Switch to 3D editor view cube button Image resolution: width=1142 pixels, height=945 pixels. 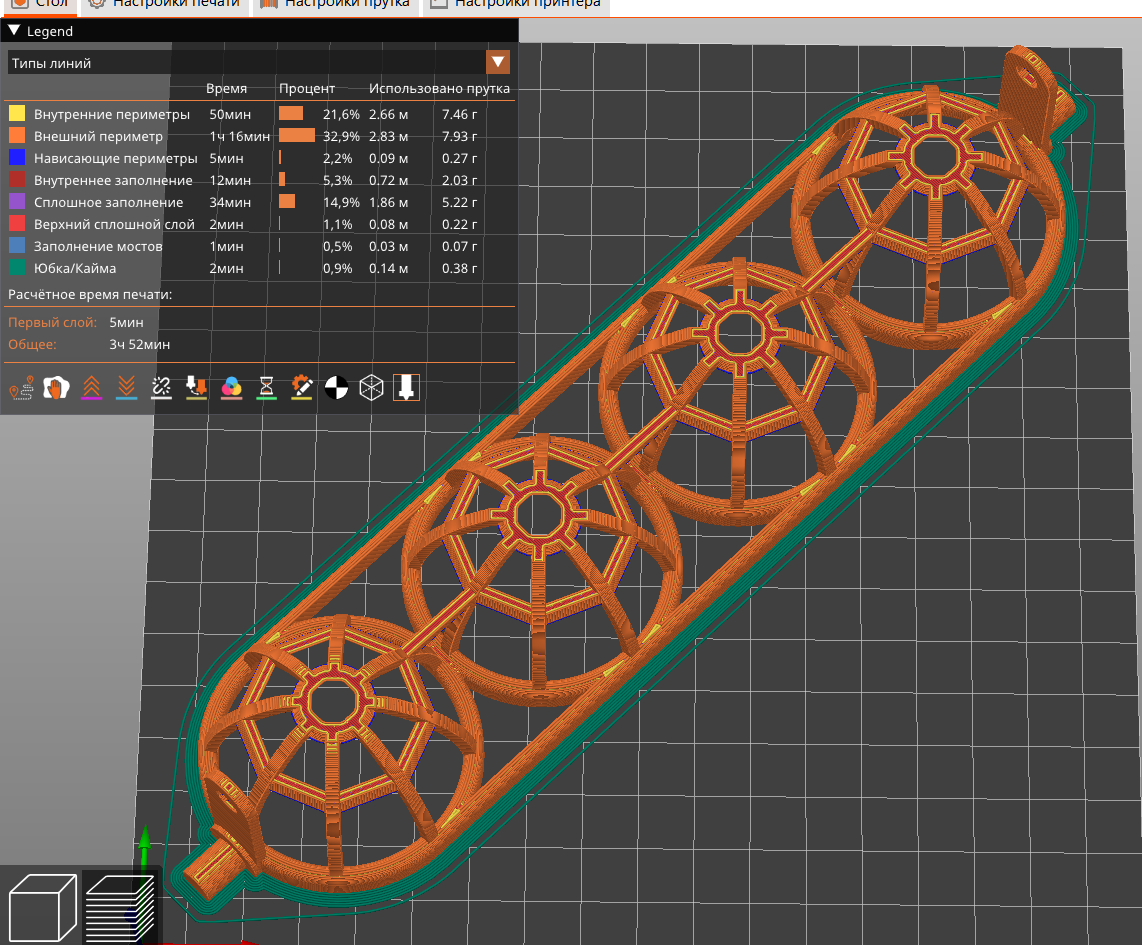click(x=41, y=906)
